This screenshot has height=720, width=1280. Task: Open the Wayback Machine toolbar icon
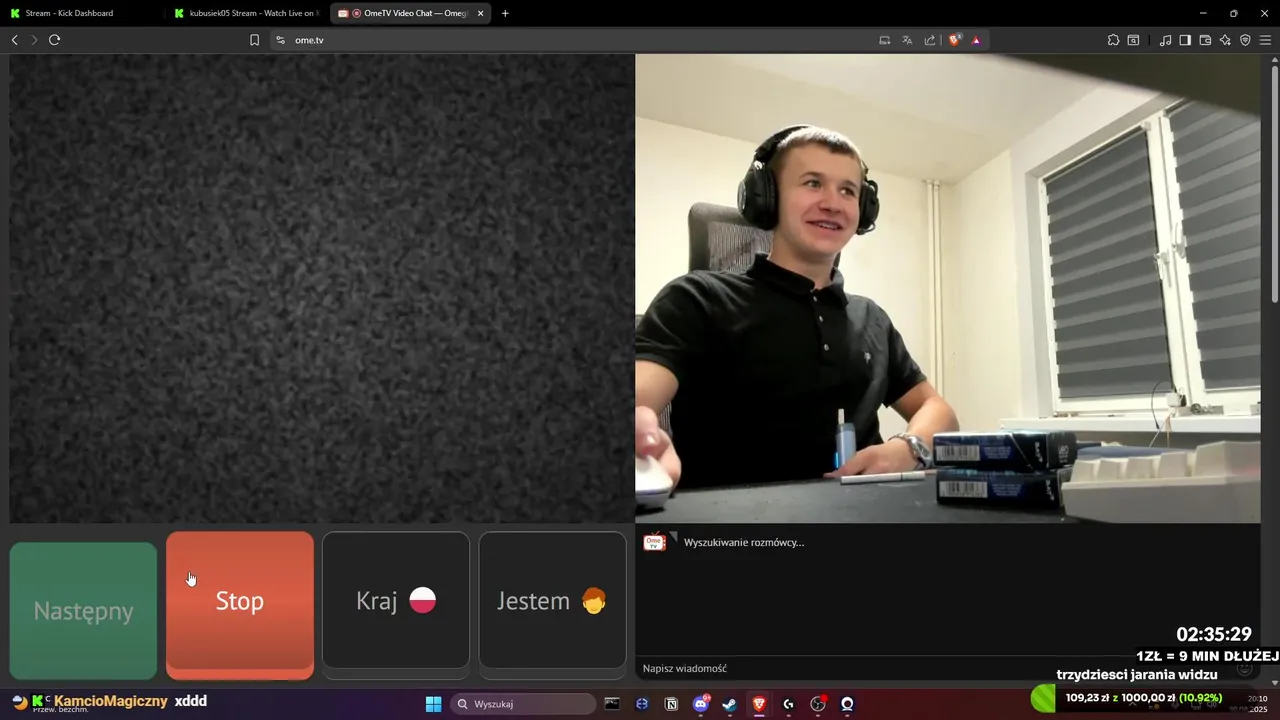tap(1133, 40)
